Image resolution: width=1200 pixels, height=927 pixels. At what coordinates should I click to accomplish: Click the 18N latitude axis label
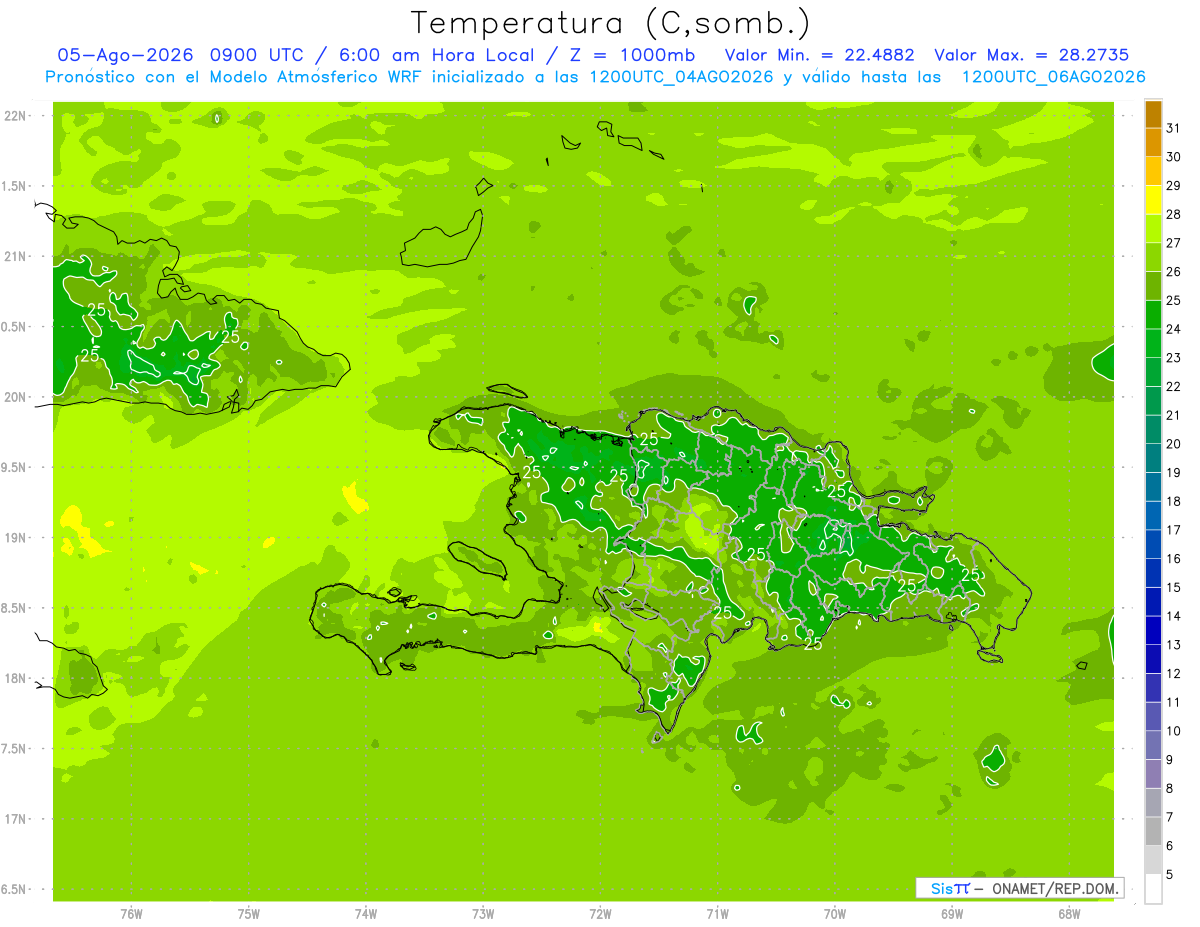[15, 678]
